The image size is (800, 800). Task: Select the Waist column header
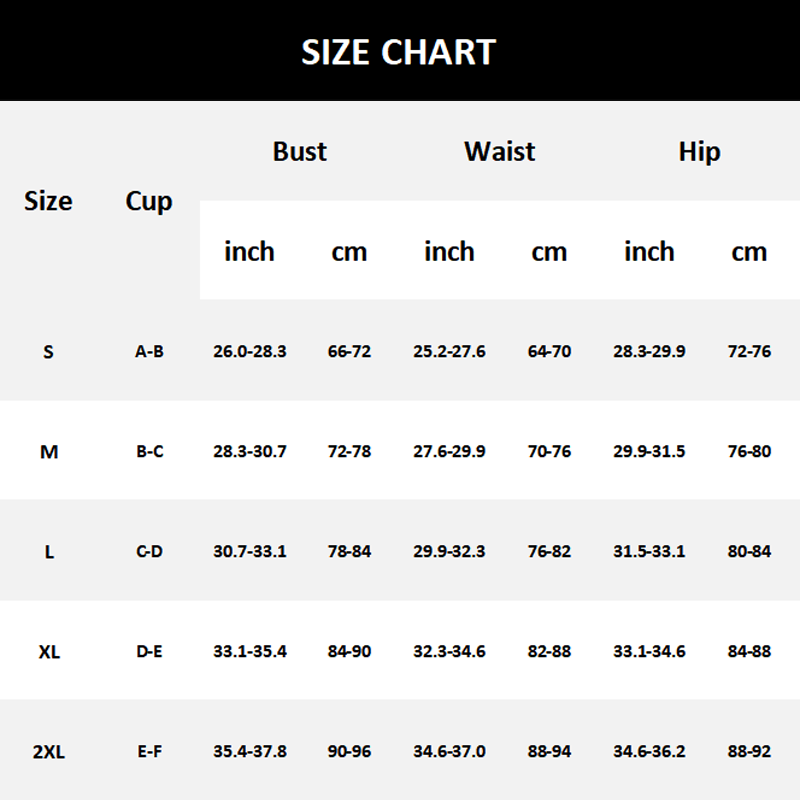point(499,152)
